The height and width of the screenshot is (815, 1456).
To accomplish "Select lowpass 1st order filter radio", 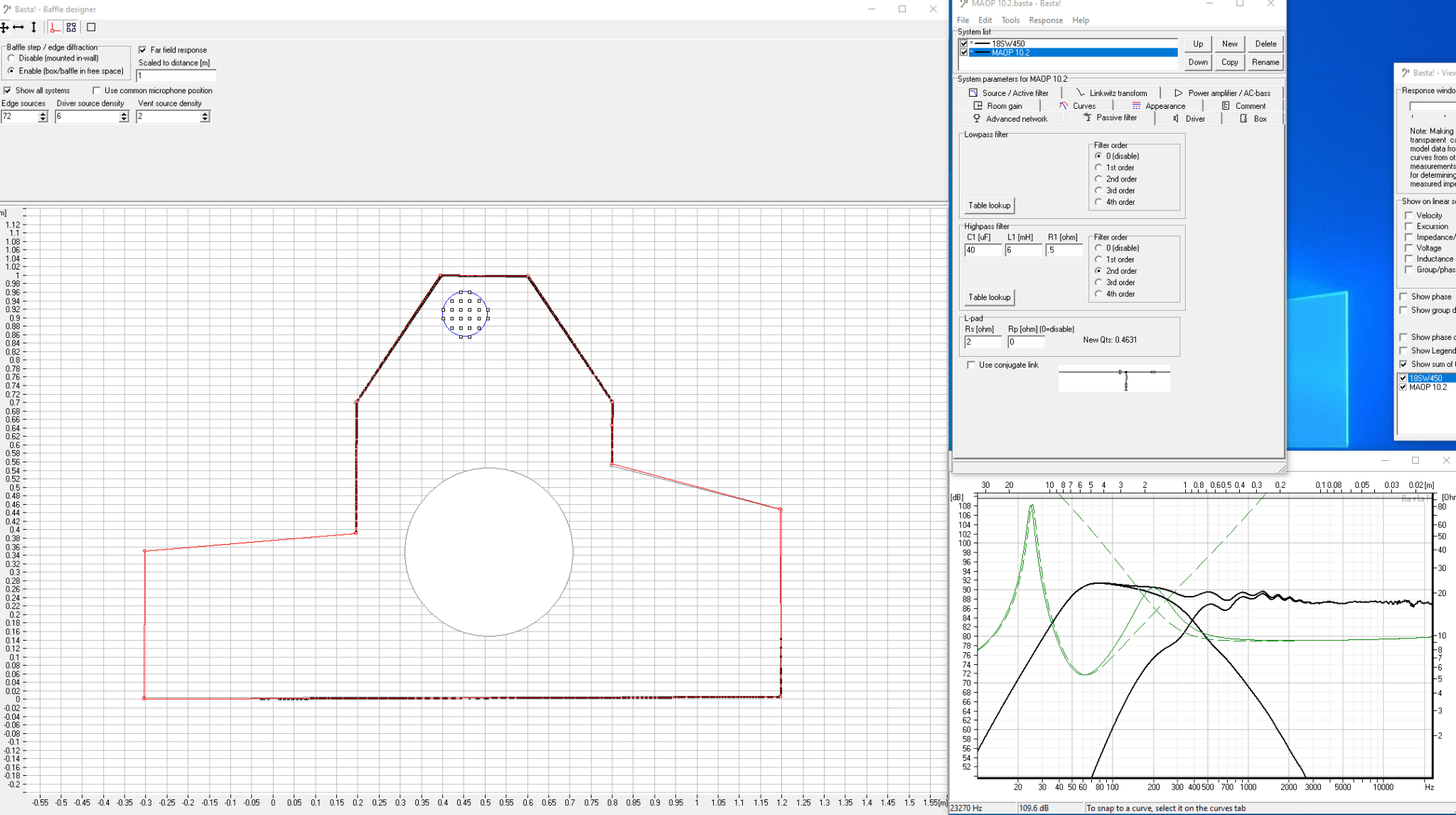I will pos(1098,168).
